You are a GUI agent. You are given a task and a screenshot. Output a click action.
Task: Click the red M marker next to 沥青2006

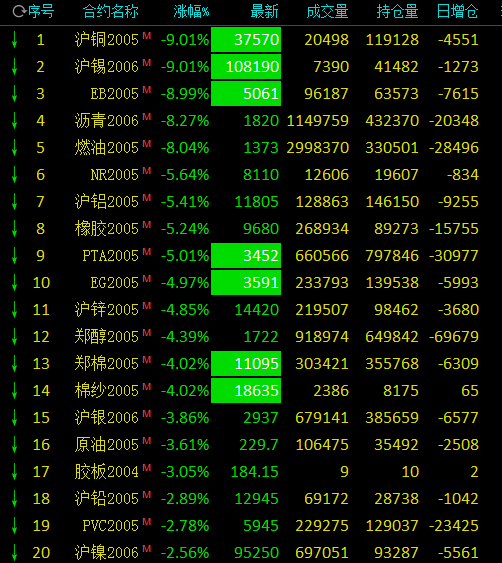coord(147,116)
